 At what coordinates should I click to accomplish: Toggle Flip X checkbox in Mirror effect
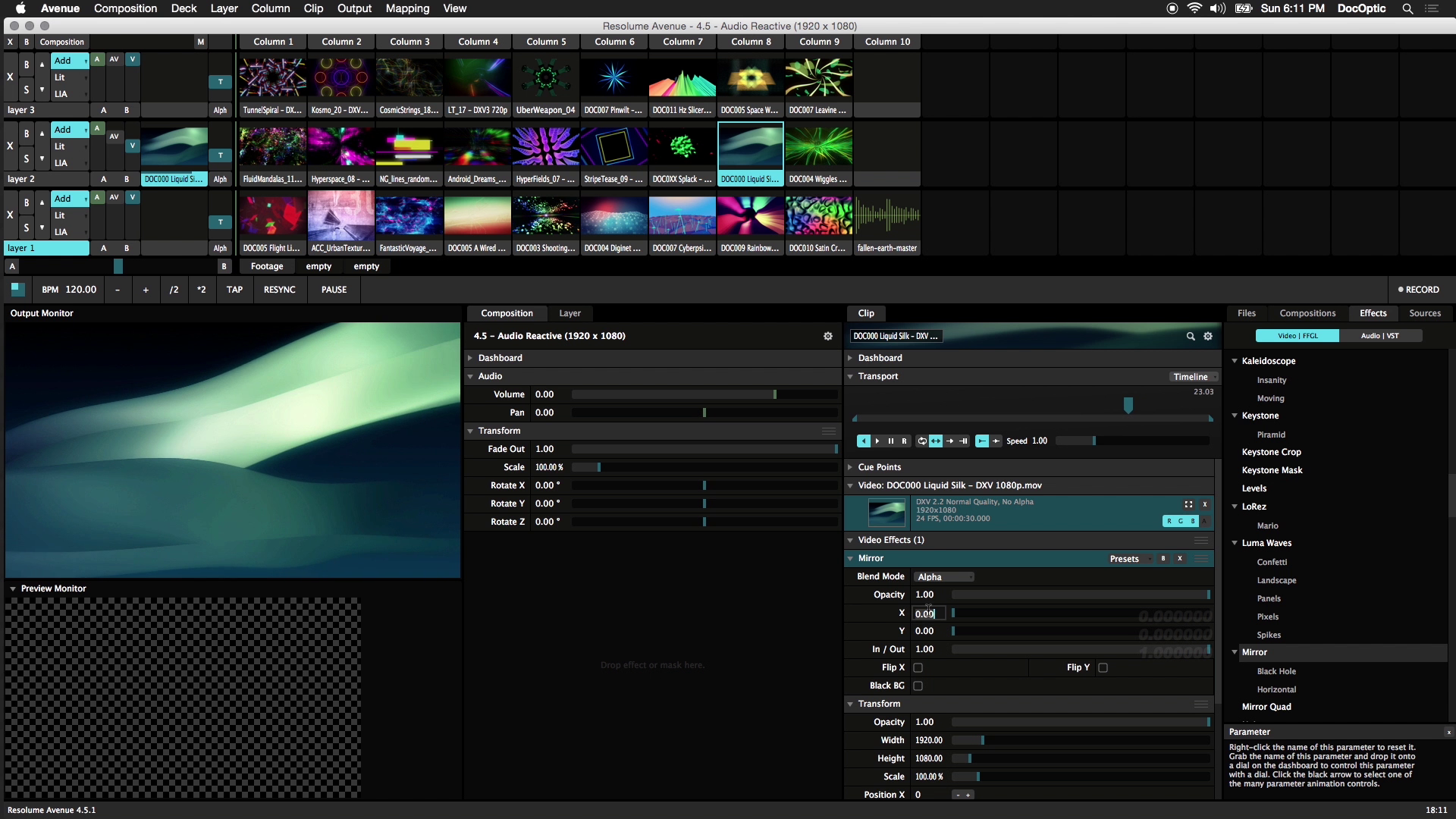point(918,668)
